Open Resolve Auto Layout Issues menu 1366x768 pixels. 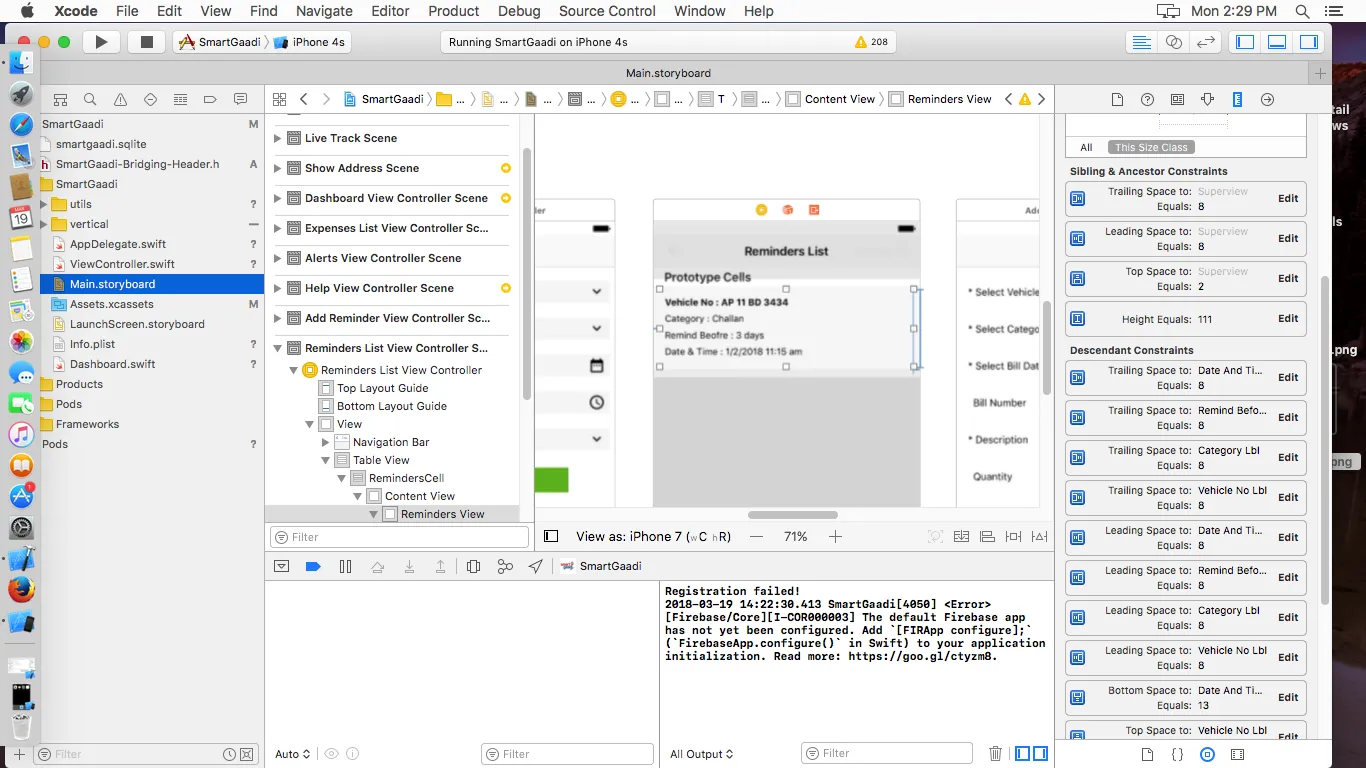pyautogui.click(x=1039, y=536)
